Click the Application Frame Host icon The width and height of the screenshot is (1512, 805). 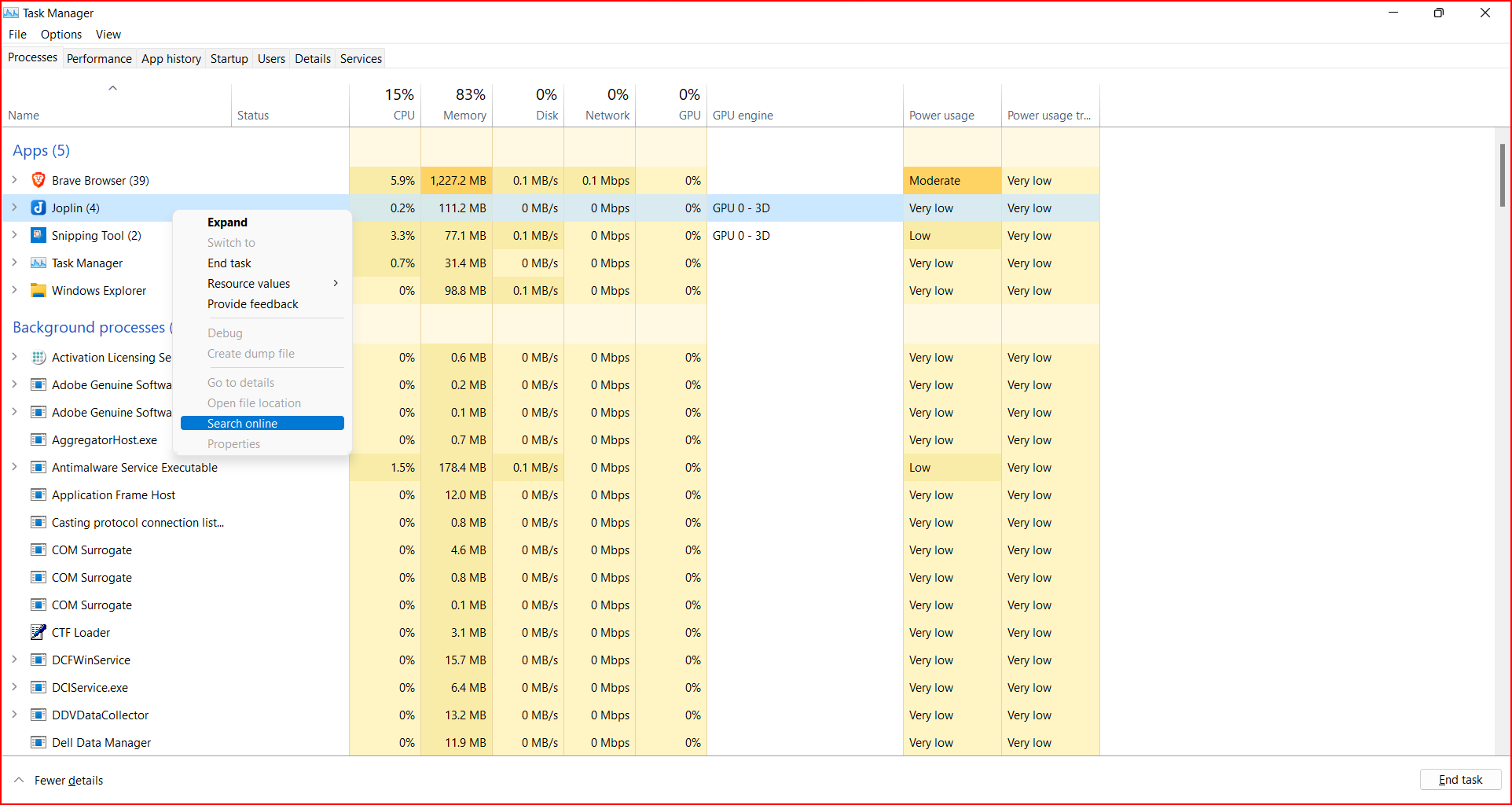click(38, 494)
